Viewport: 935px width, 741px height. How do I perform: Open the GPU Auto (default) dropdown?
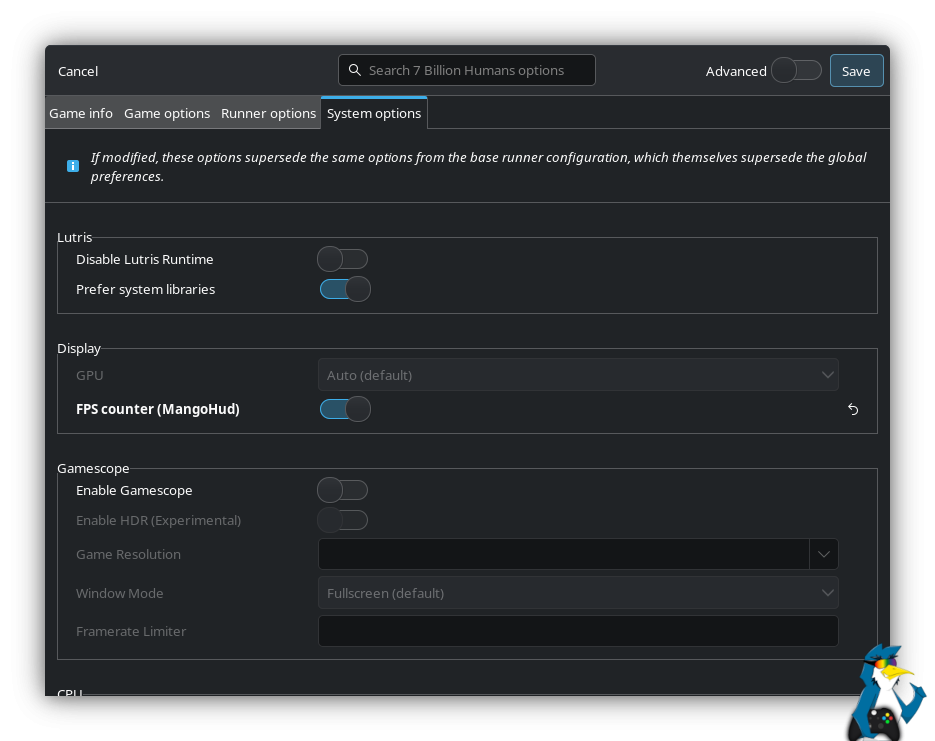click(578, 375)
